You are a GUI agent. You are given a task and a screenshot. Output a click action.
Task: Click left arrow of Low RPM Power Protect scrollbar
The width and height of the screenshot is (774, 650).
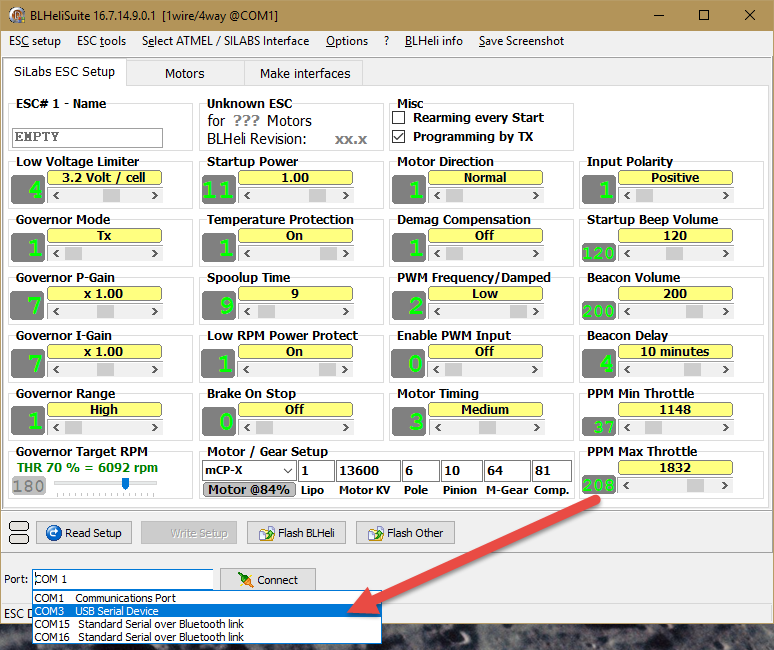pos(246,369)
